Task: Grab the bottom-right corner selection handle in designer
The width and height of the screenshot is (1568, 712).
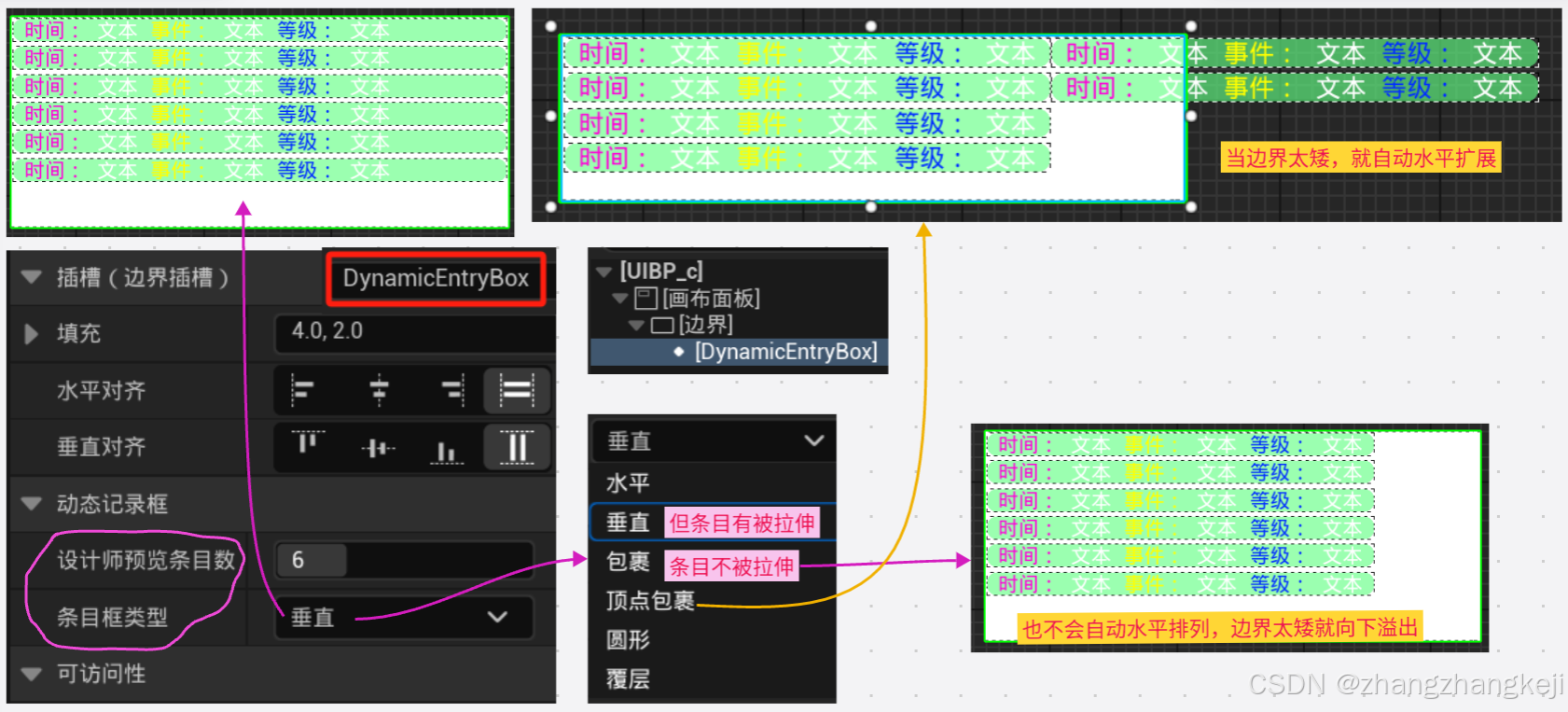Action: [1191, 206]
